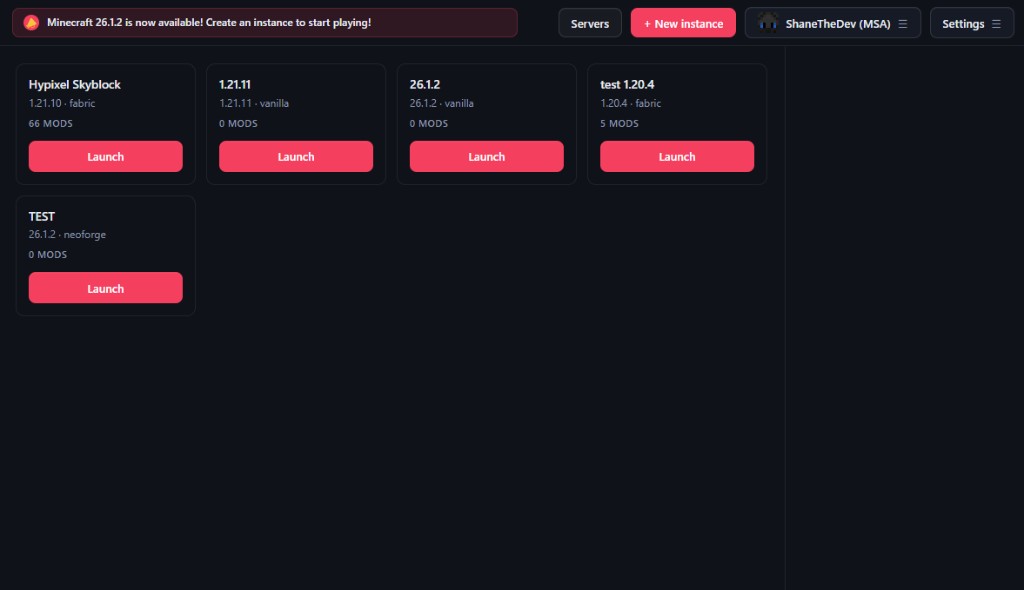
Task: Click 0 MODS label on the TEST card
Action: click(x=48, y=255)
